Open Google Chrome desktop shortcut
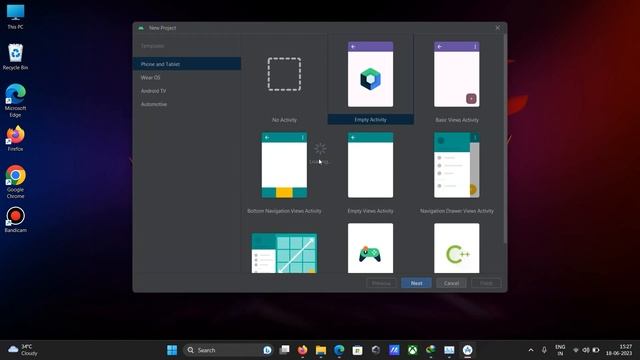Image resolution: width=640 pixels, height=360 pixels. click(16, 182)
